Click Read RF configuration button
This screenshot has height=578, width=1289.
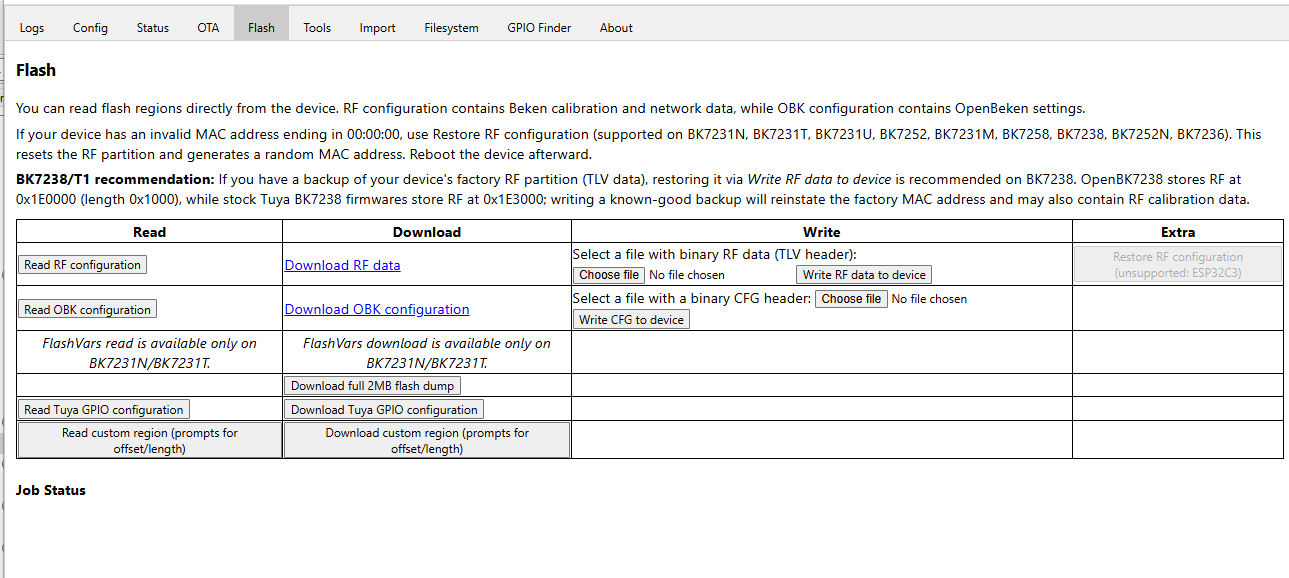click(83, 265)
